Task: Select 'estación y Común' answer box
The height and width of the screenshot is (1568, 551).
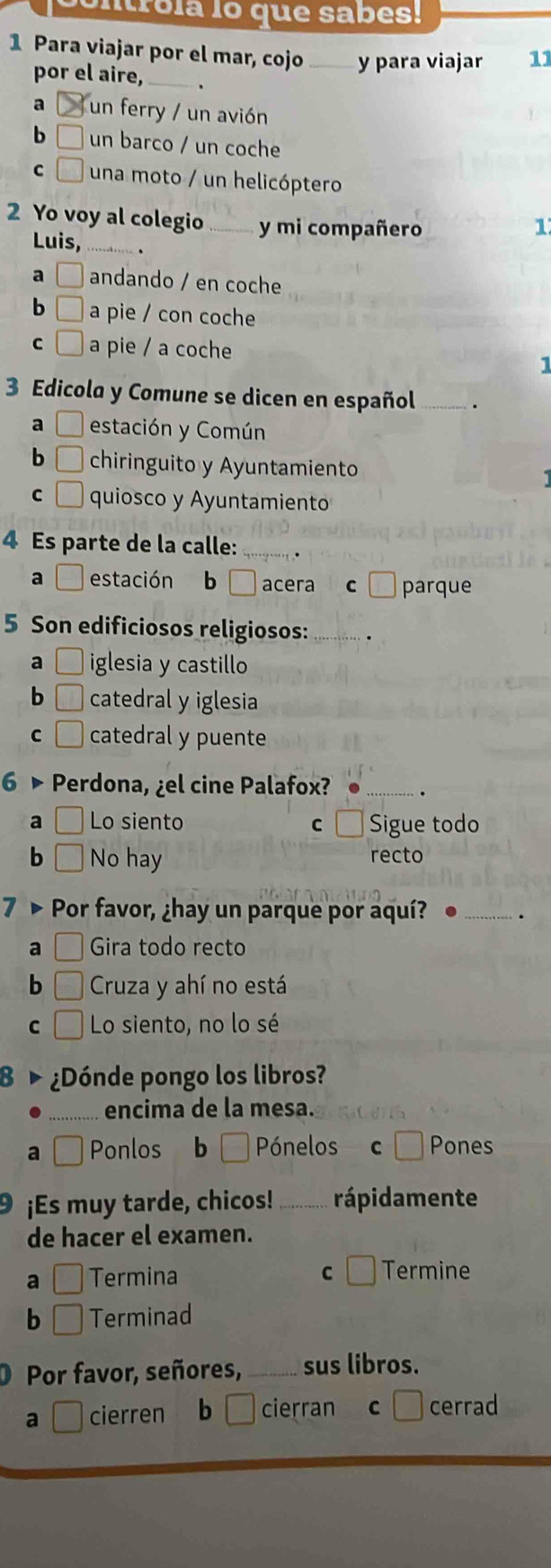Action: point(71,427)
